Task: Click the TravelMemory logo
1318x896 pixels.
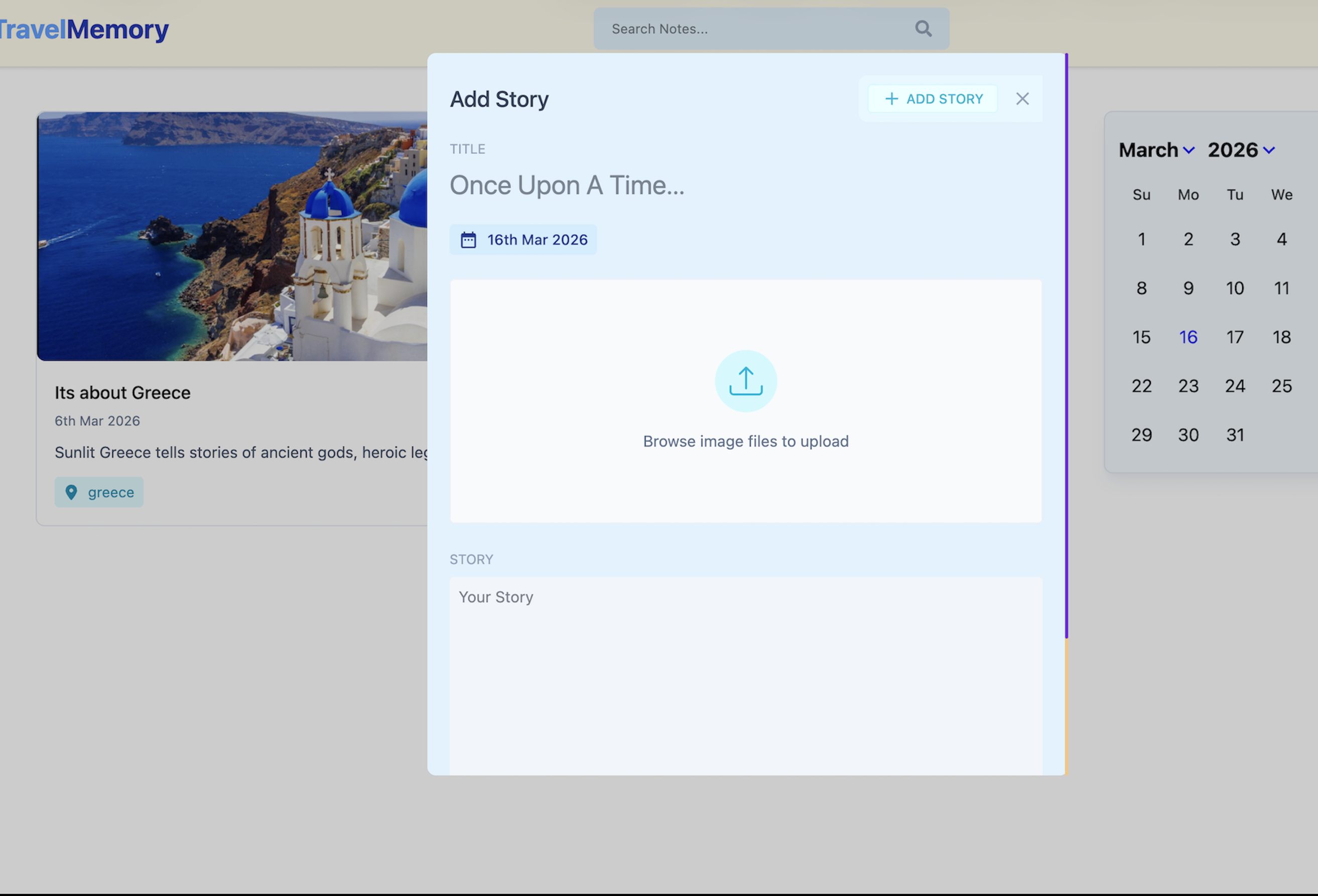Action: click(84, 30)
